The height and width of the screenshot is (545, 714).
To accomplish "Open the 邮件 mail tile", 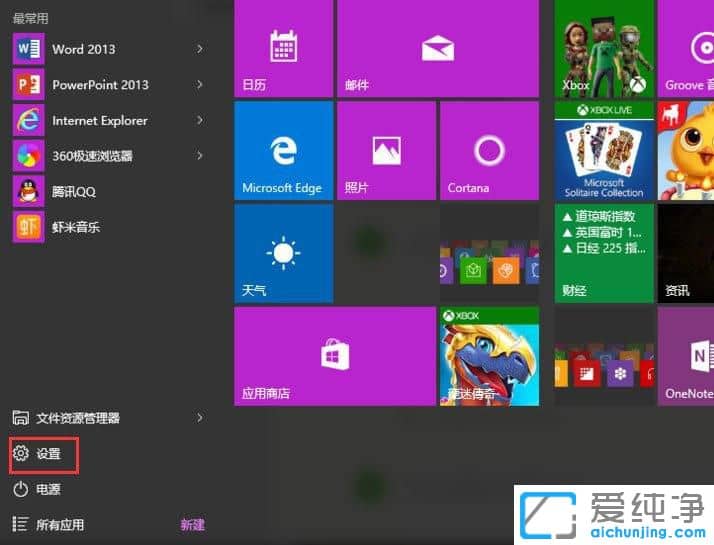I will [438, 48].
